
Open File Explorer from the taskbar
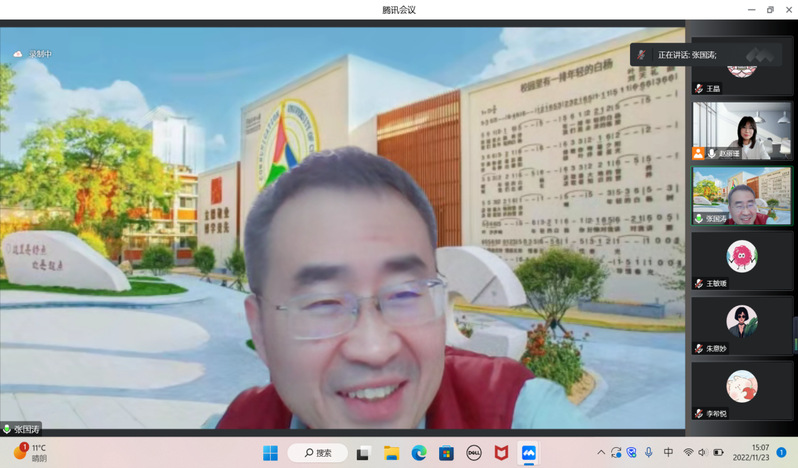pos(391,453)
